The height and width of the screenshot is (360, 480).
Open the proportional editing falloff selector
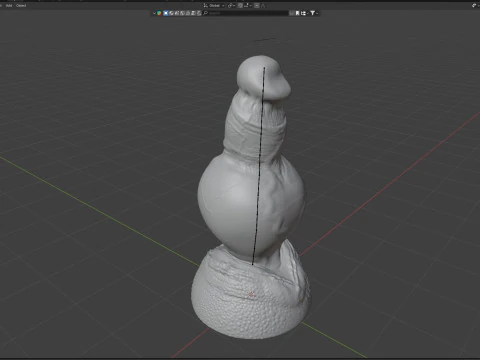[263, 5]
